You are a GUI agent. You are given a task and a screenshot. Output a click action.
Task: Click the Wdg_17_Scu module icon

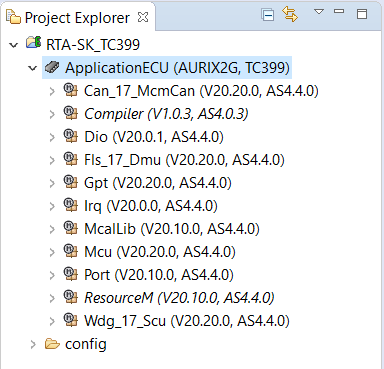point(70,320)
